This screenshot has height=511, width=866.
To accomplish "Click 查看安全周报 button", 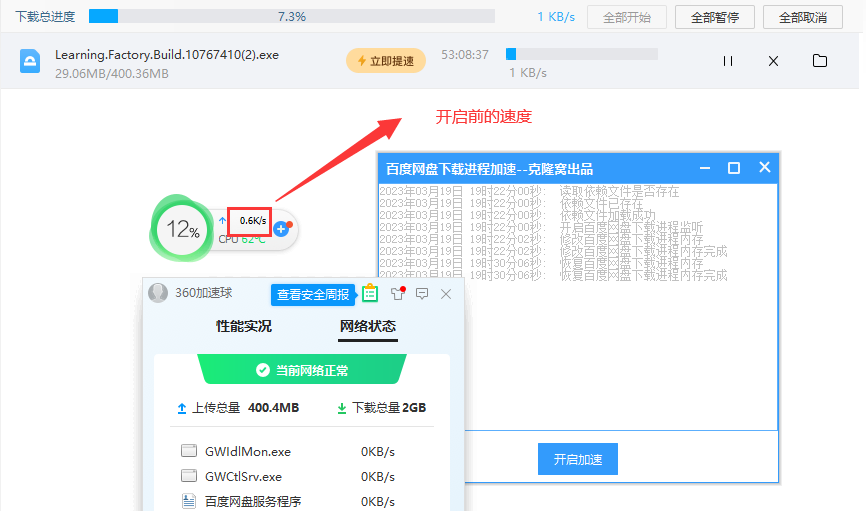I will (313, 294).
